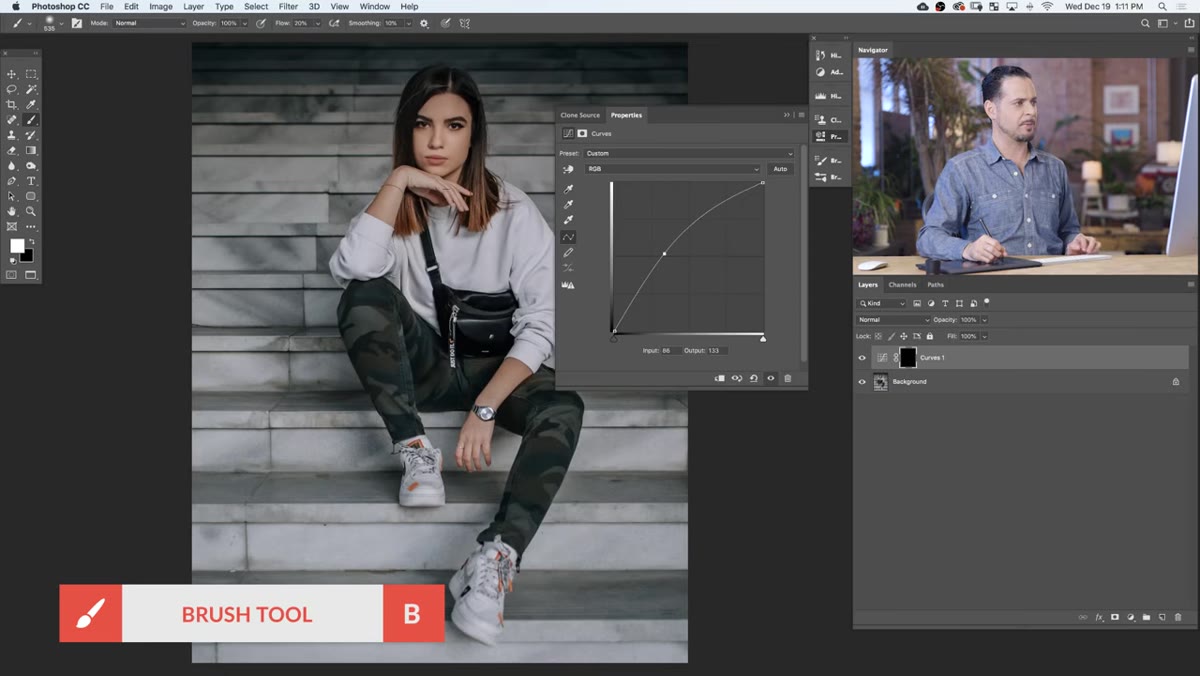Hide the Background layer
The width and height of the screenshot is (1200, 676).
point(862,382)
